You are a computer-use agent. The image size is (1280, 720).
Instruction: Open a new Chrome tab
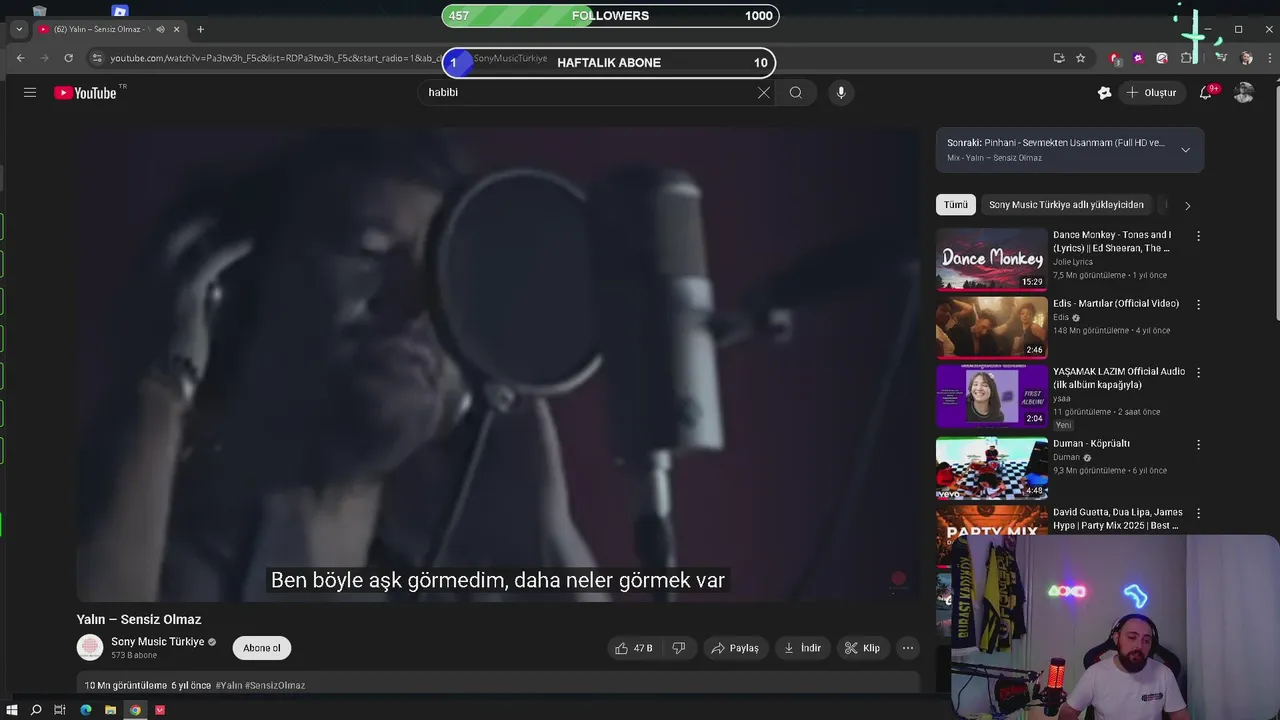click(200, 29)
